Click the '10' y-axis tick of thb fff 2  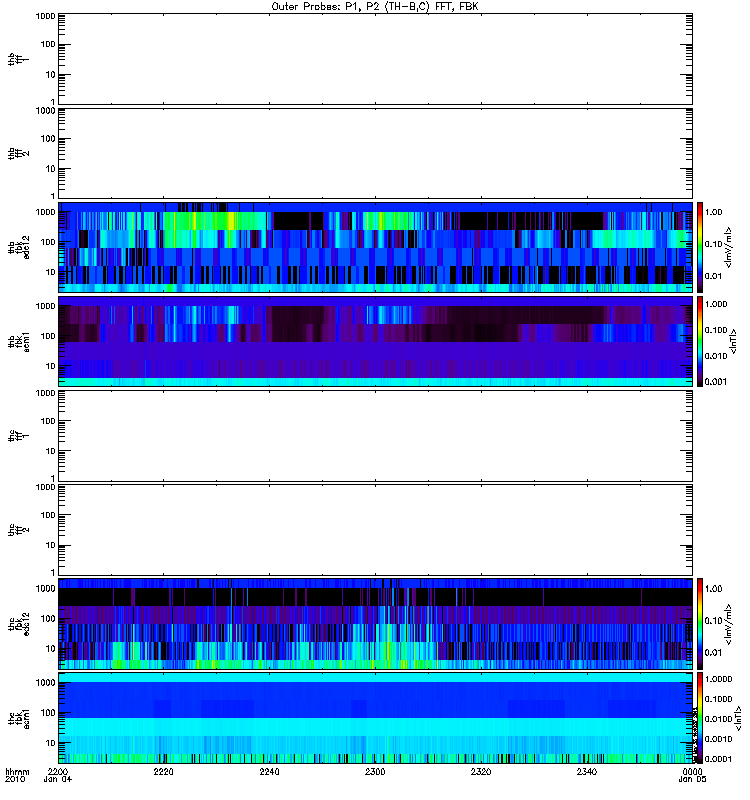[51, 169]
